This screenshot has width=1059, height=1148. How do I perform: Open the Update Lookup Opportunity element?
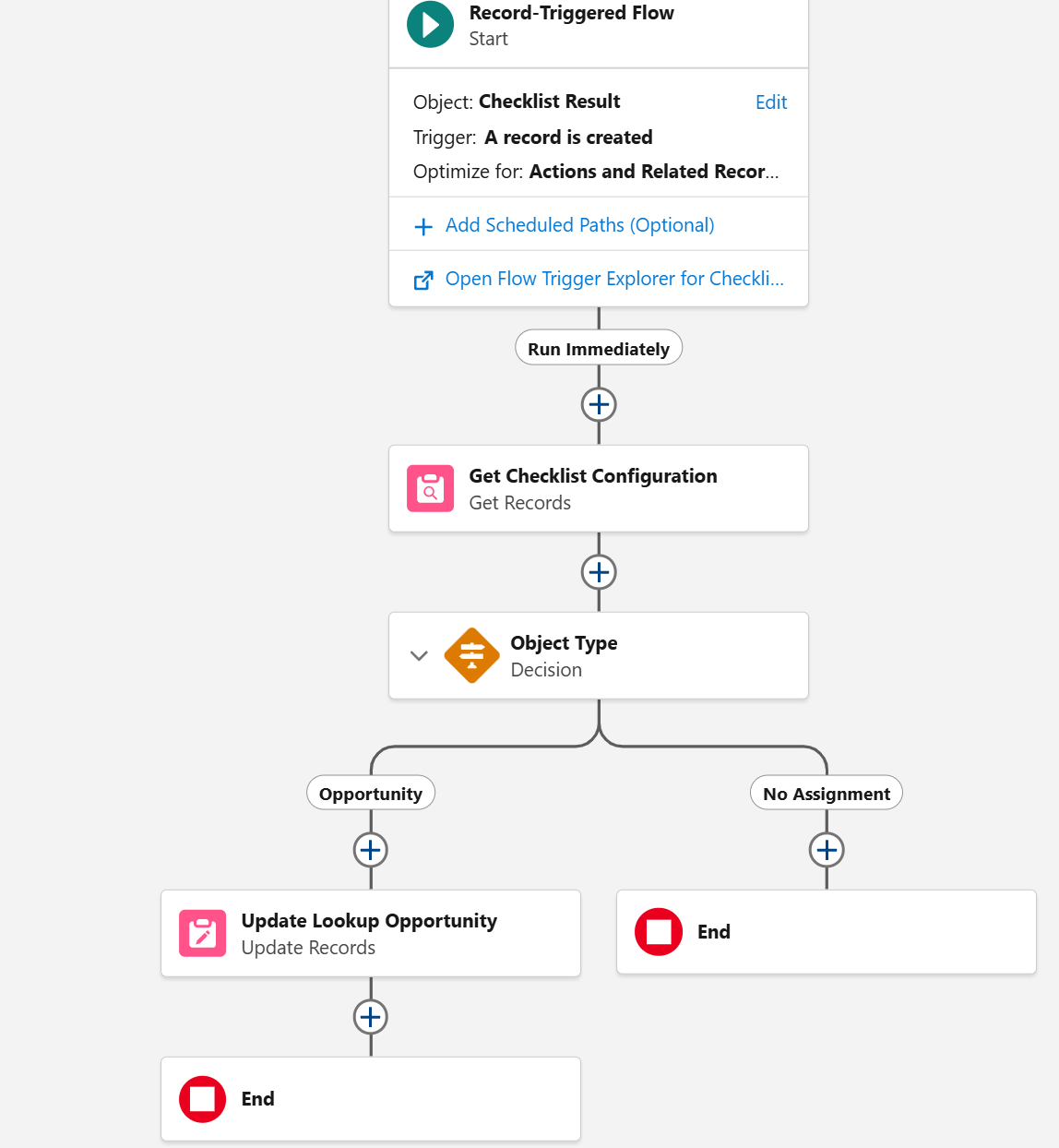click(369, 921)
